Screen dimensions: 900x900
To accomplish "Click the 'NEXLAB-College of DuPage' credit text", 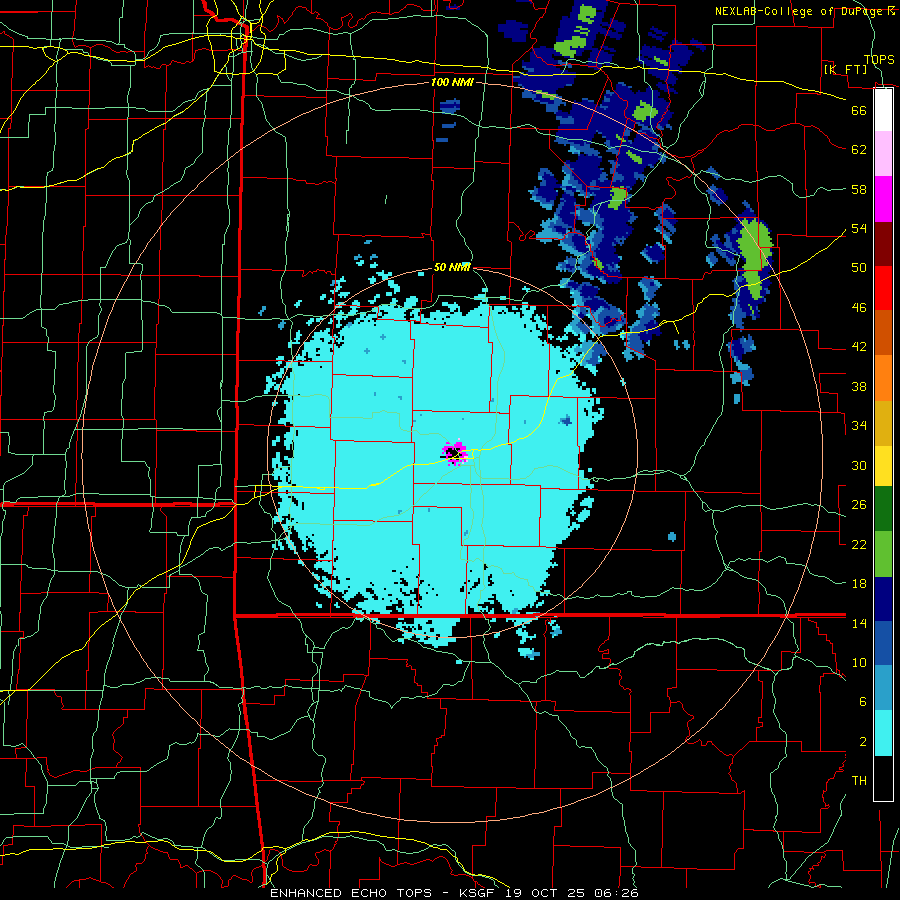I will click(800, 11).
